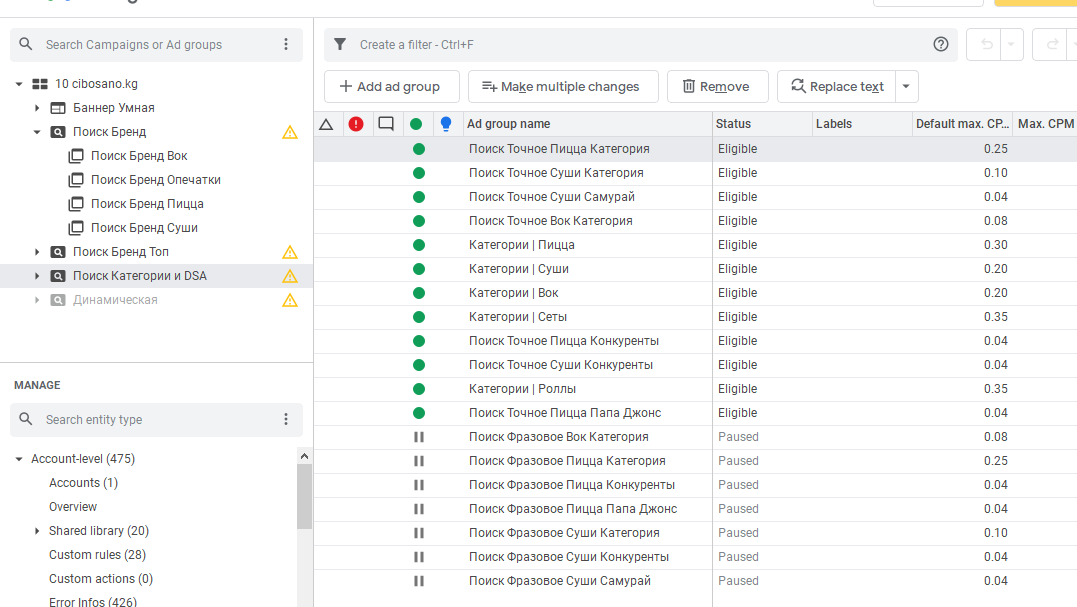Screen dimensions: 1077x607
Task: Click the funnel filter icon
Action: point(340,45)
